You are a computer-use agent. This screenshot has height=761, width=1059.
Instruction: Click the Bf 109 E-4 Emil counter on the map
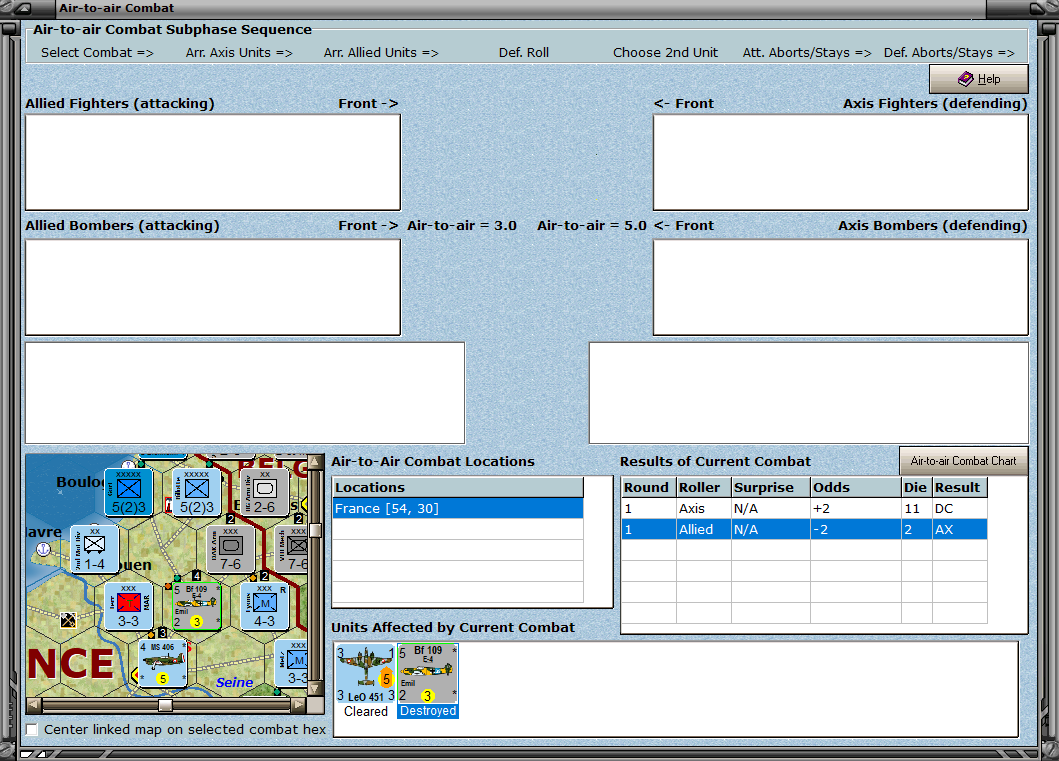[x=197, y=606]
